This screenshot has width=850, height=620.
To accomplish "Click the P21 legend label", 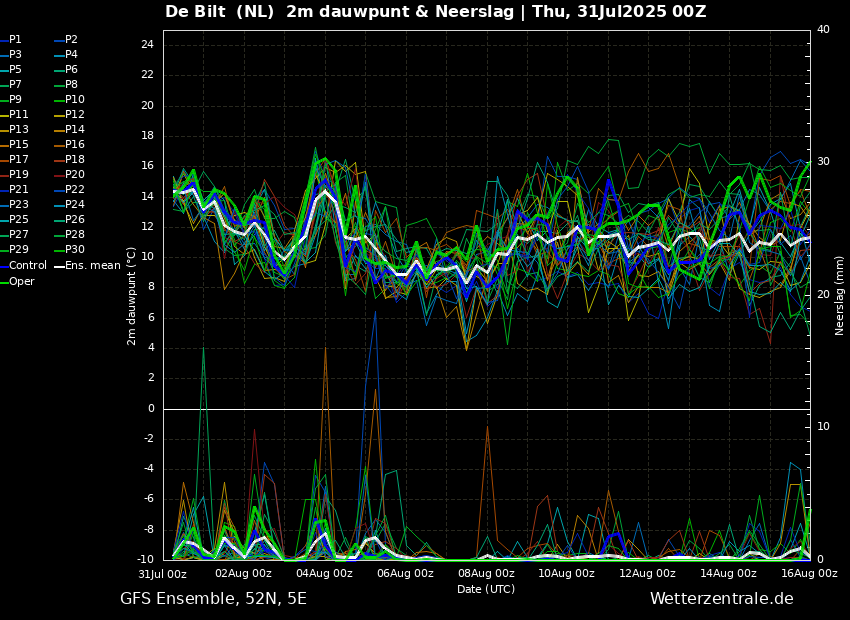I will click(18, 189).
